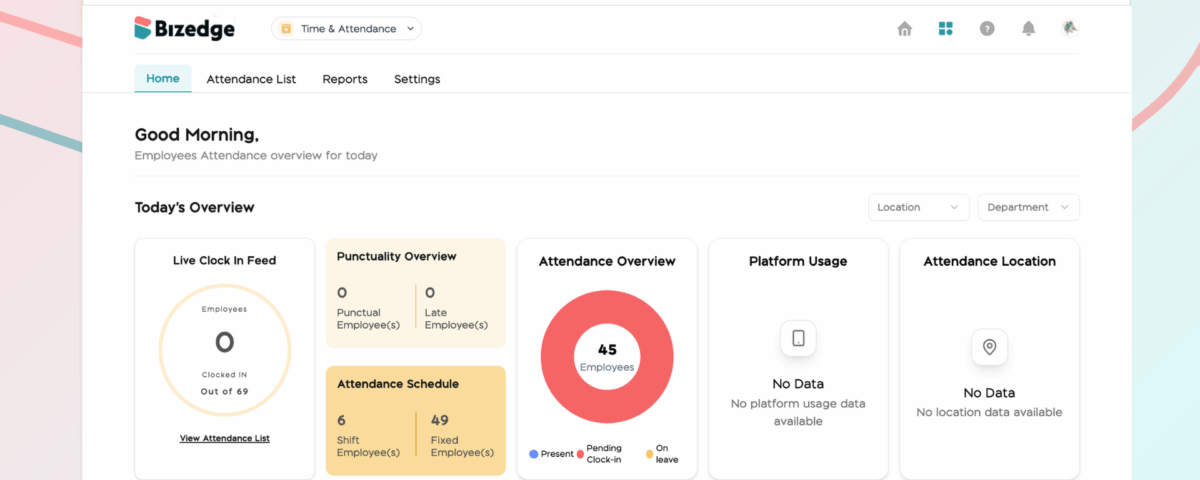The width and height of the screenshot is (1200, 480).
Task: Click the 6 Shift Employee(s) value
Action: (x=341, y=420)
